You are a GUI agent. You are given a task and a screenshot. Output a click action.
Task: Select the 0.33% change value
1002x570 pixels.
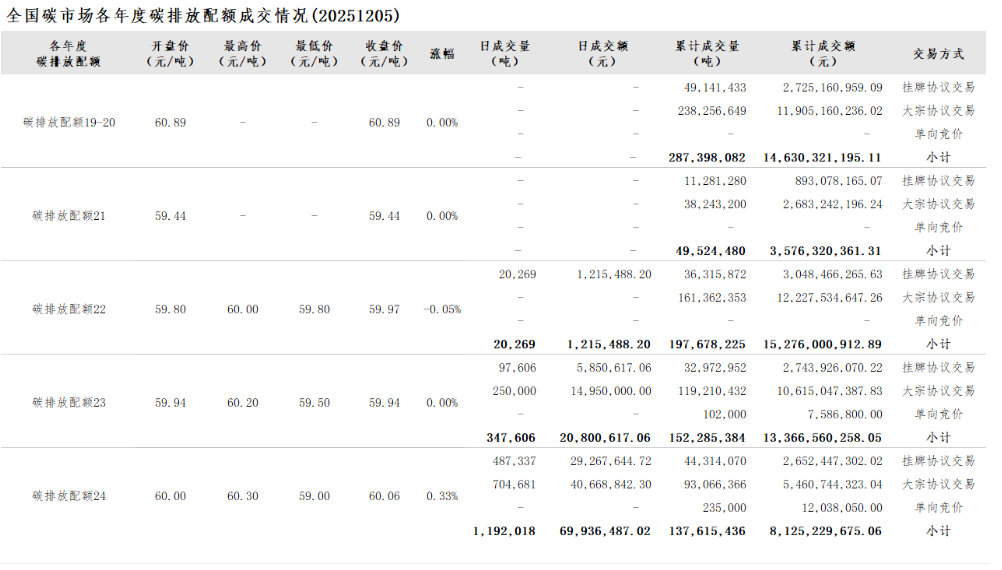442,496
